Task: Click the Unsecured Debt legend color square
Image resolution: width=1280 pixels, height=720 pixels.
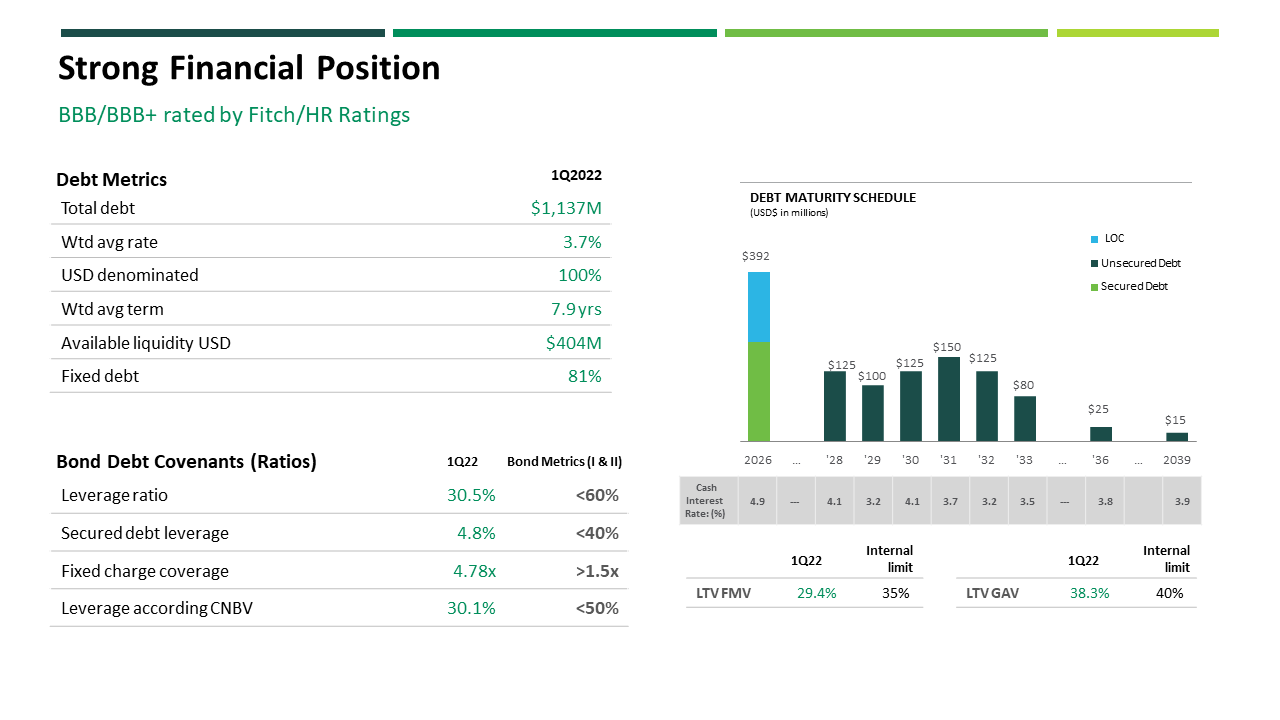Action: 1094,263
